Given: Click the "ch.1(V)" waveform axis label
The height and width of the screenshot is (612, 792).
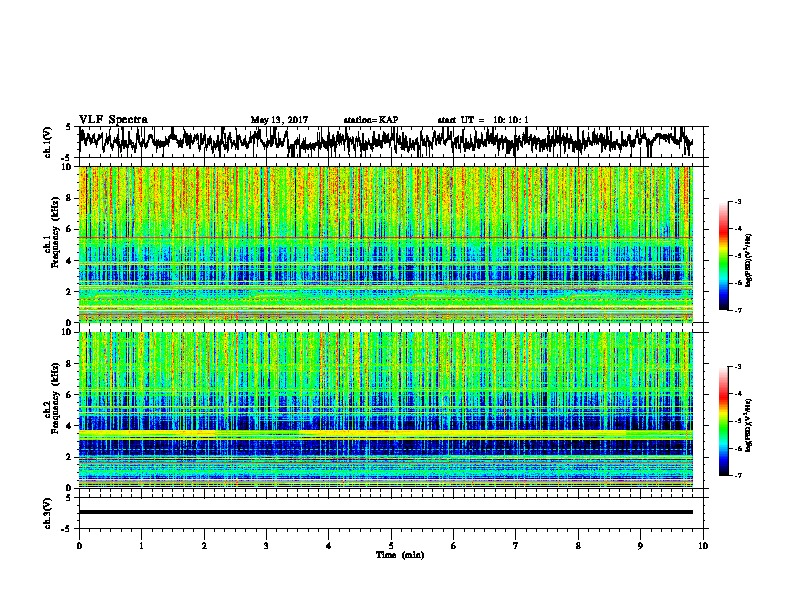Looking at the screenshot, I should click(x=47, y=142).
